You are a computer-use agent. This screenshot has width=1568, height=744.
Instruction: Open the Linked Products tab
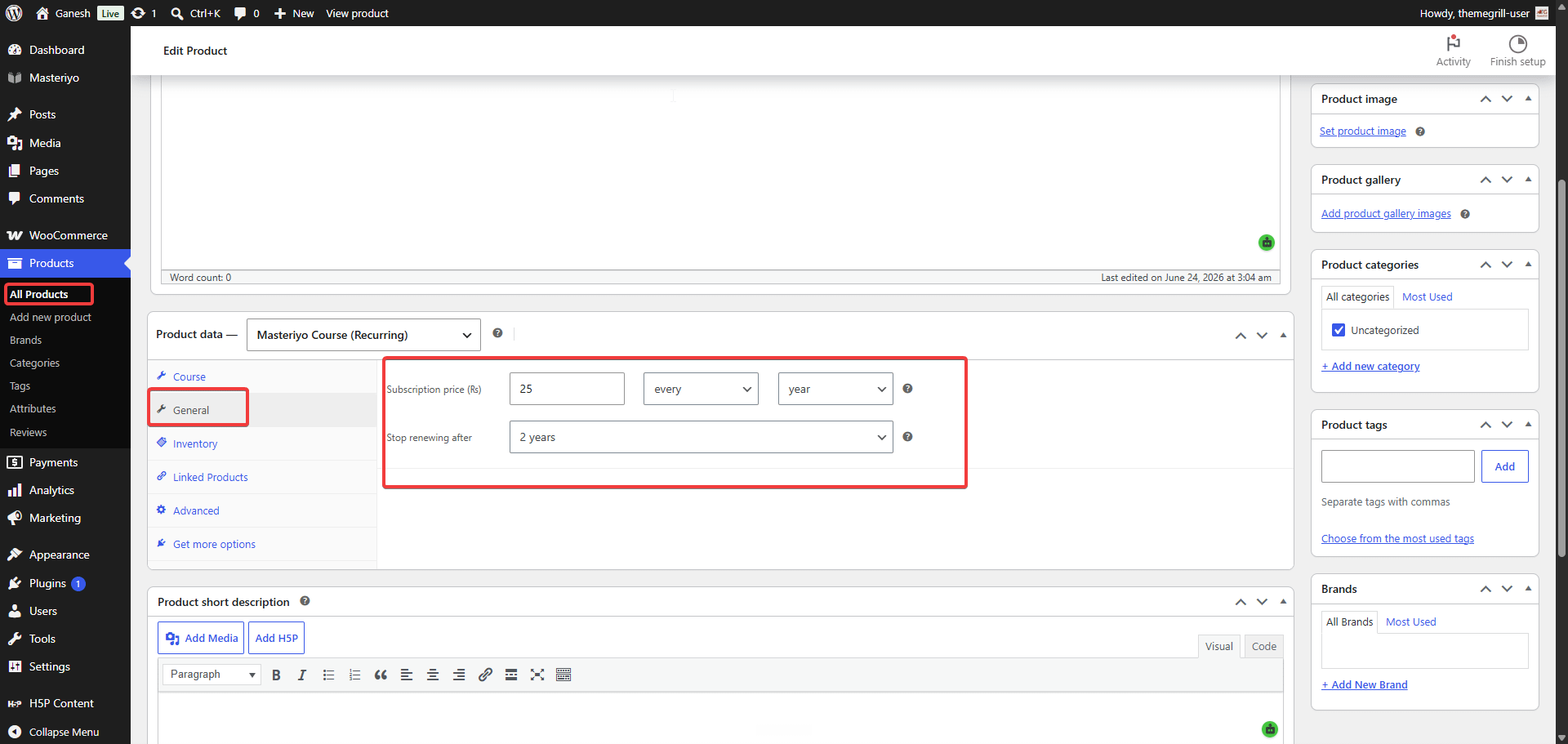[x=210, y=477]
